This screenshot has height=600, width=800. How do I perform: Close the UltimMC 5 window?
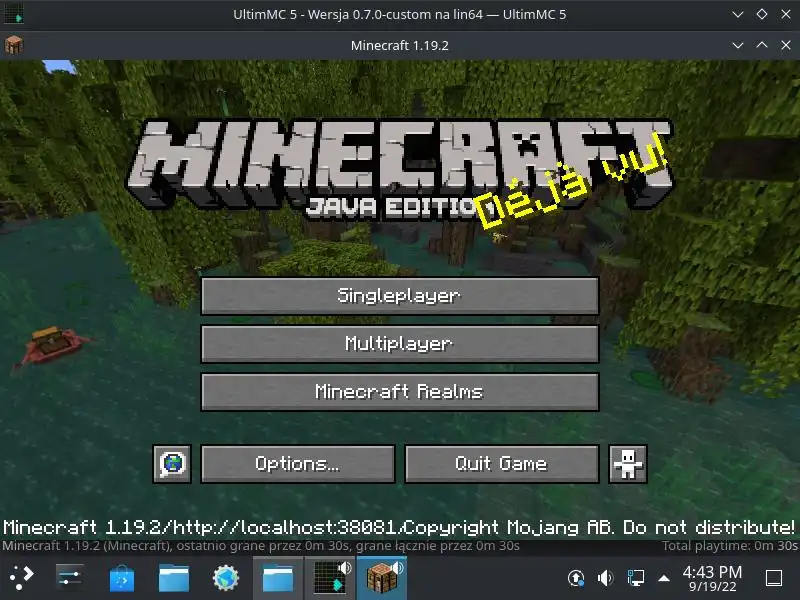click(x=786, y=14)
